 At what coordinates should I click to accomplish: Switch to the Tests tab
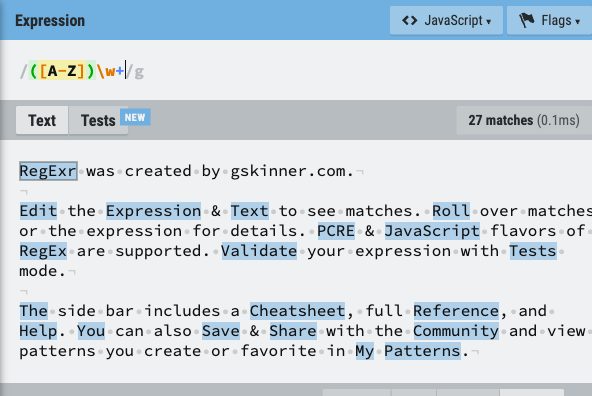[x=98, y=120]
